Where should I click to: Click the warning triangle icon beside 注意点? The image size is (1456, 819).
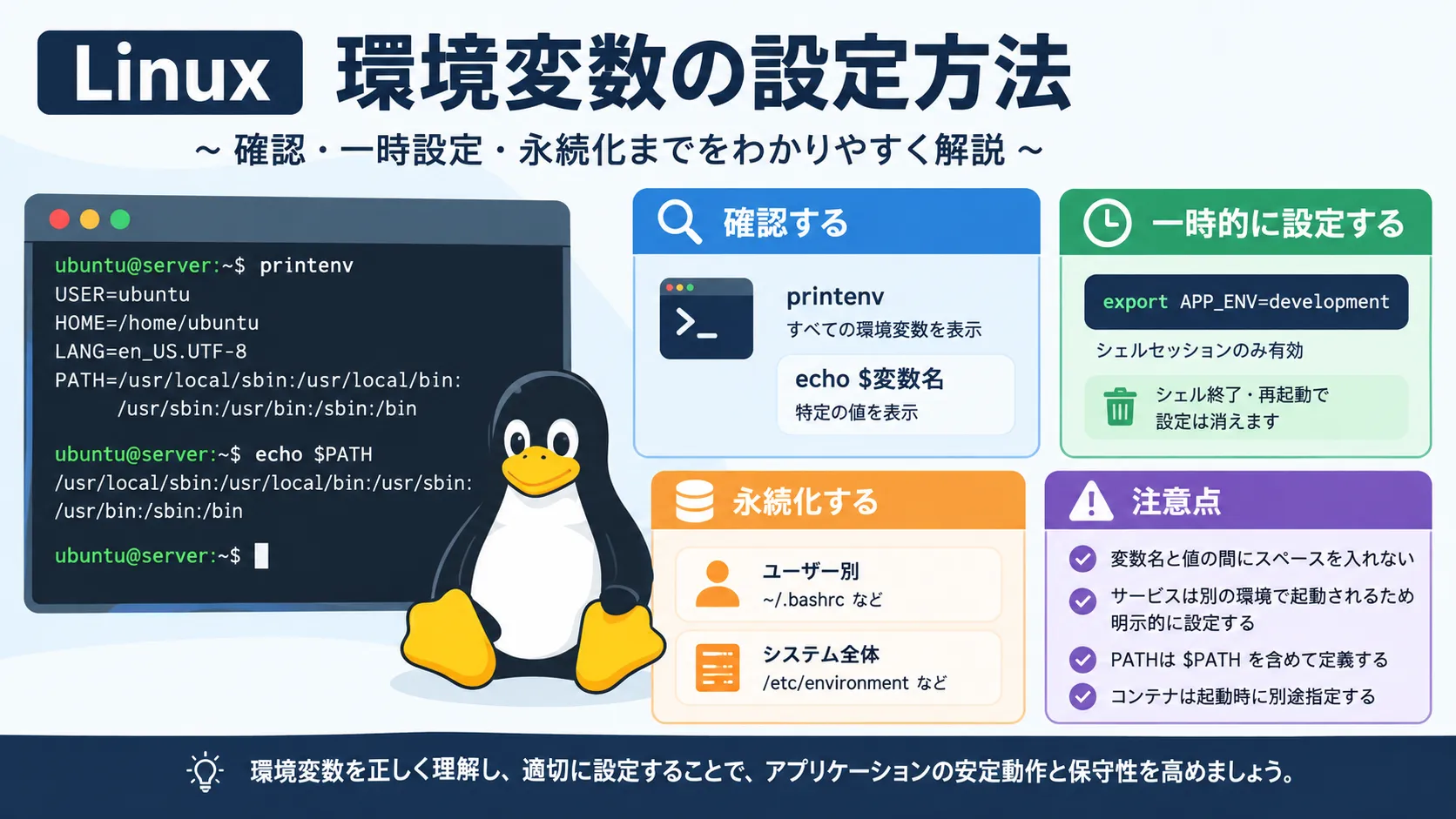(x=1090, y=501)
